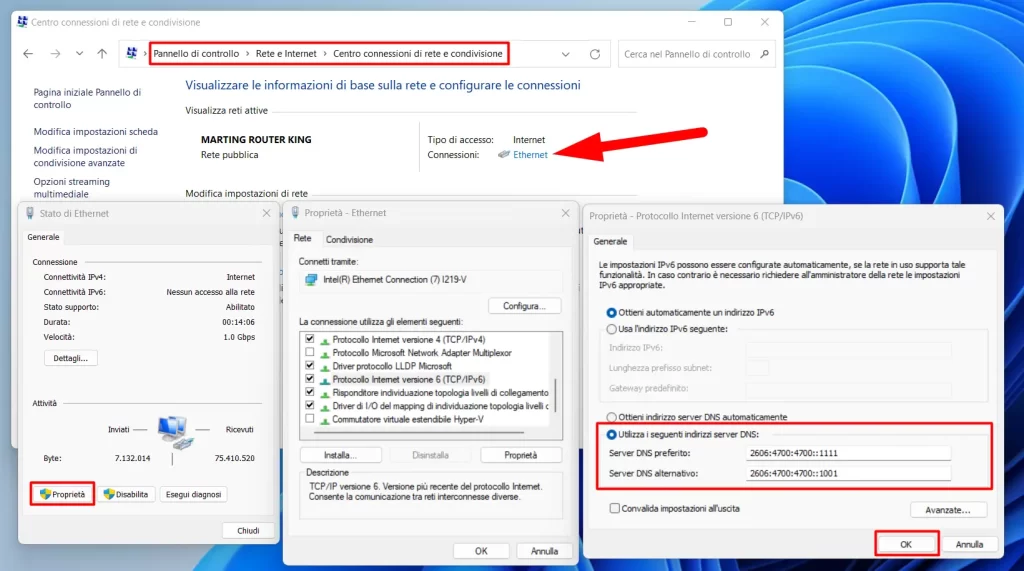Image resolution: width=1024 pixels, height=571 pixels.
Task: Expand address bar history dropdown
Action: [x=566, y=54]
